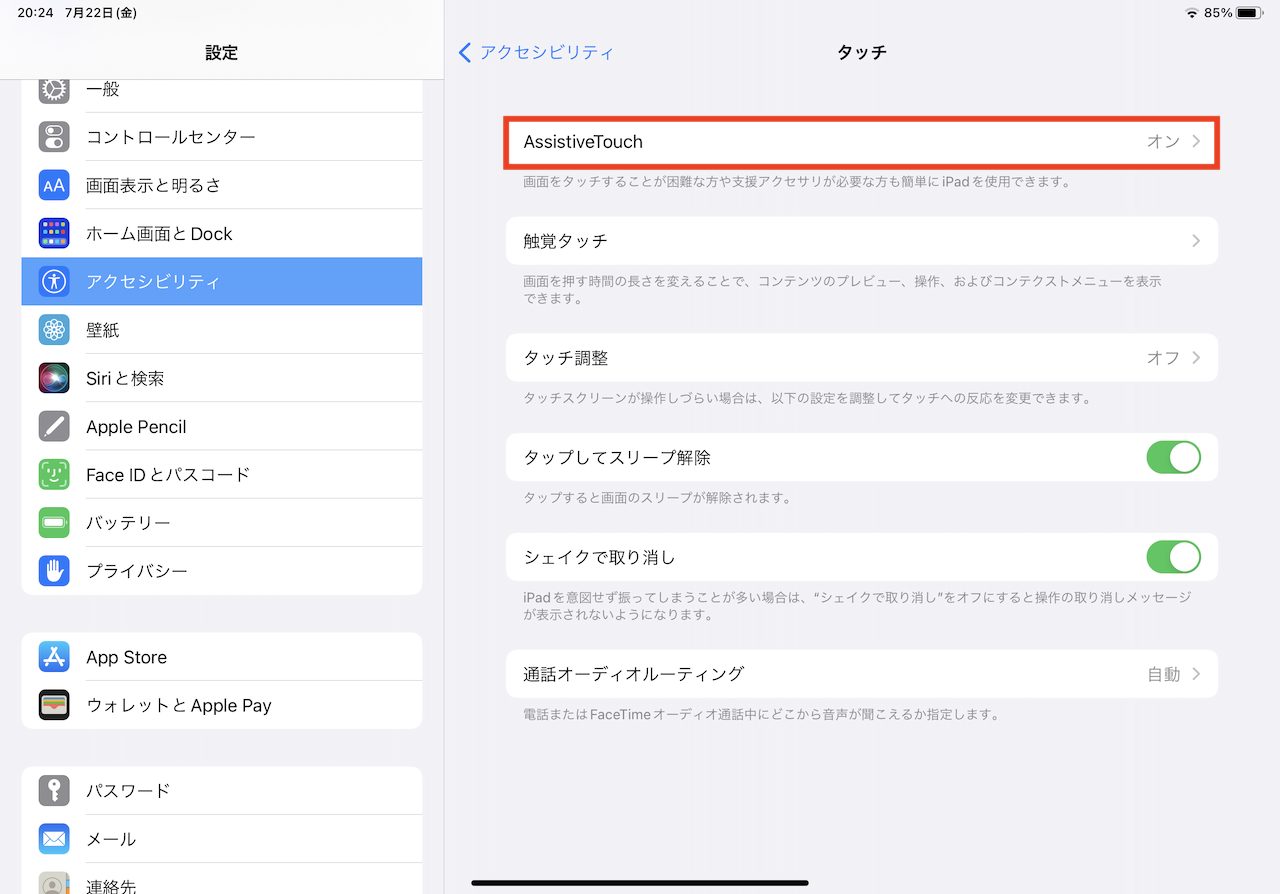Viewport: 1280px width, 894px height.
Task: Select アクセシビリティ in the settings sidebar
Action: point(222,282)
